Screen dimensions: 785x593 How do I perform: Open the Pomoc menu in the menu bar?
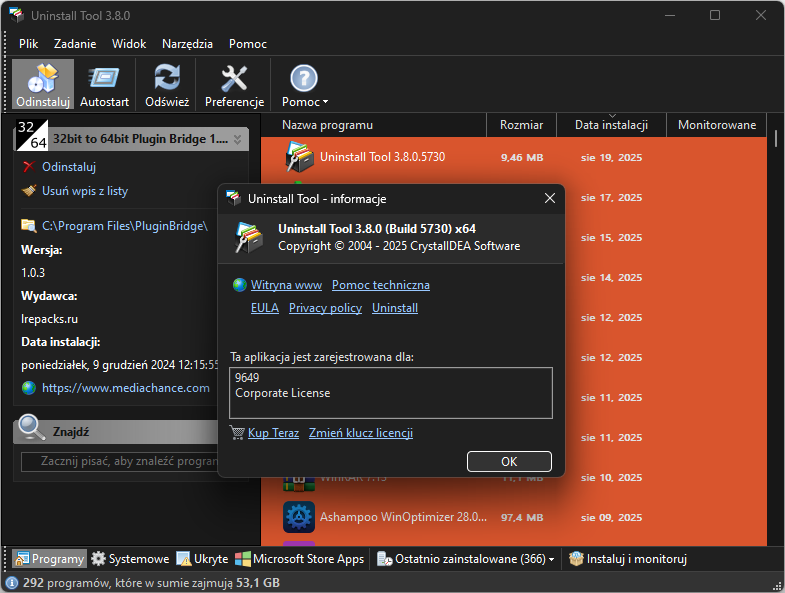click(x=248, y=44)
